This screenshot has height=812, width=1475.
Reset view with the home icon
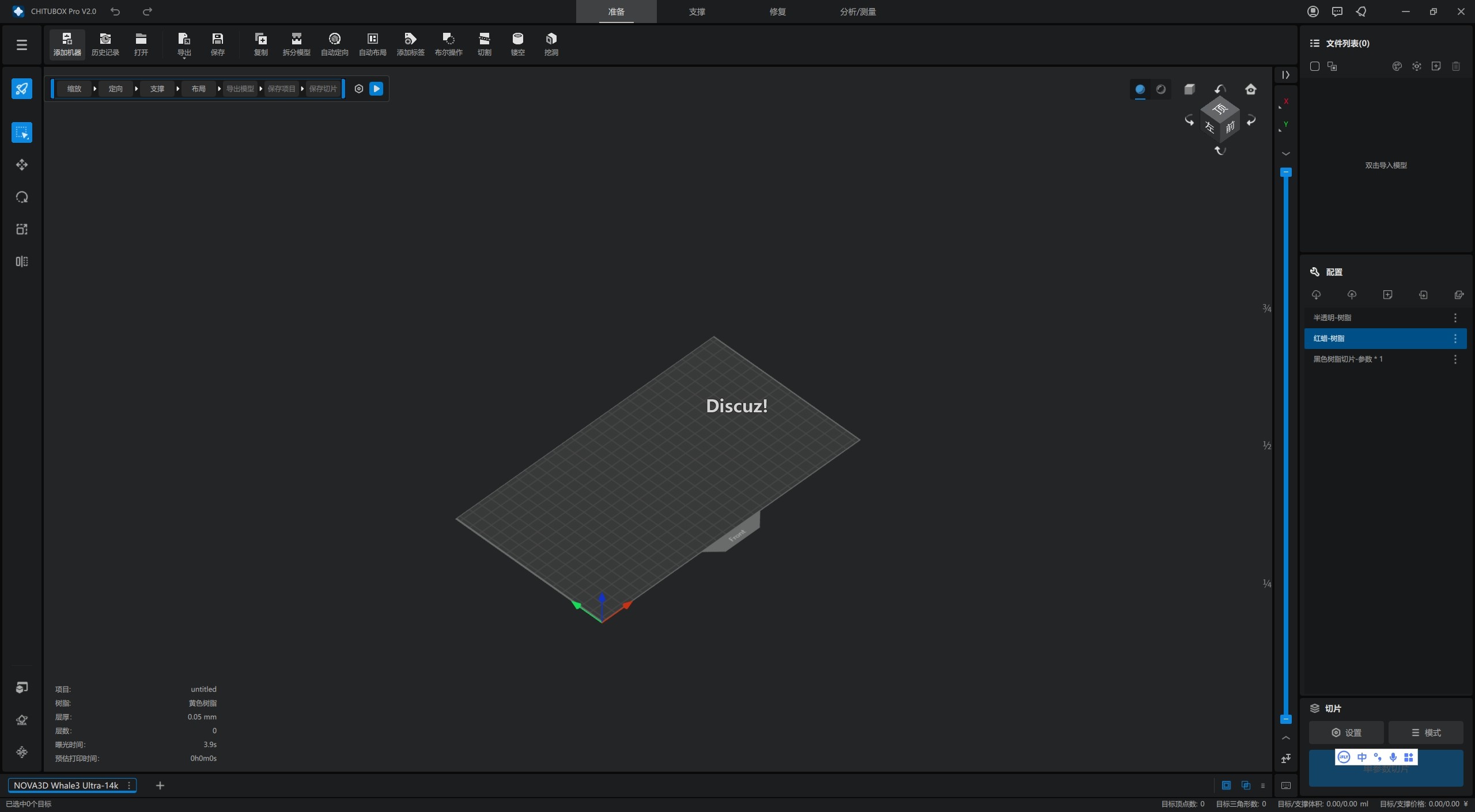[x=1250, y=89]
